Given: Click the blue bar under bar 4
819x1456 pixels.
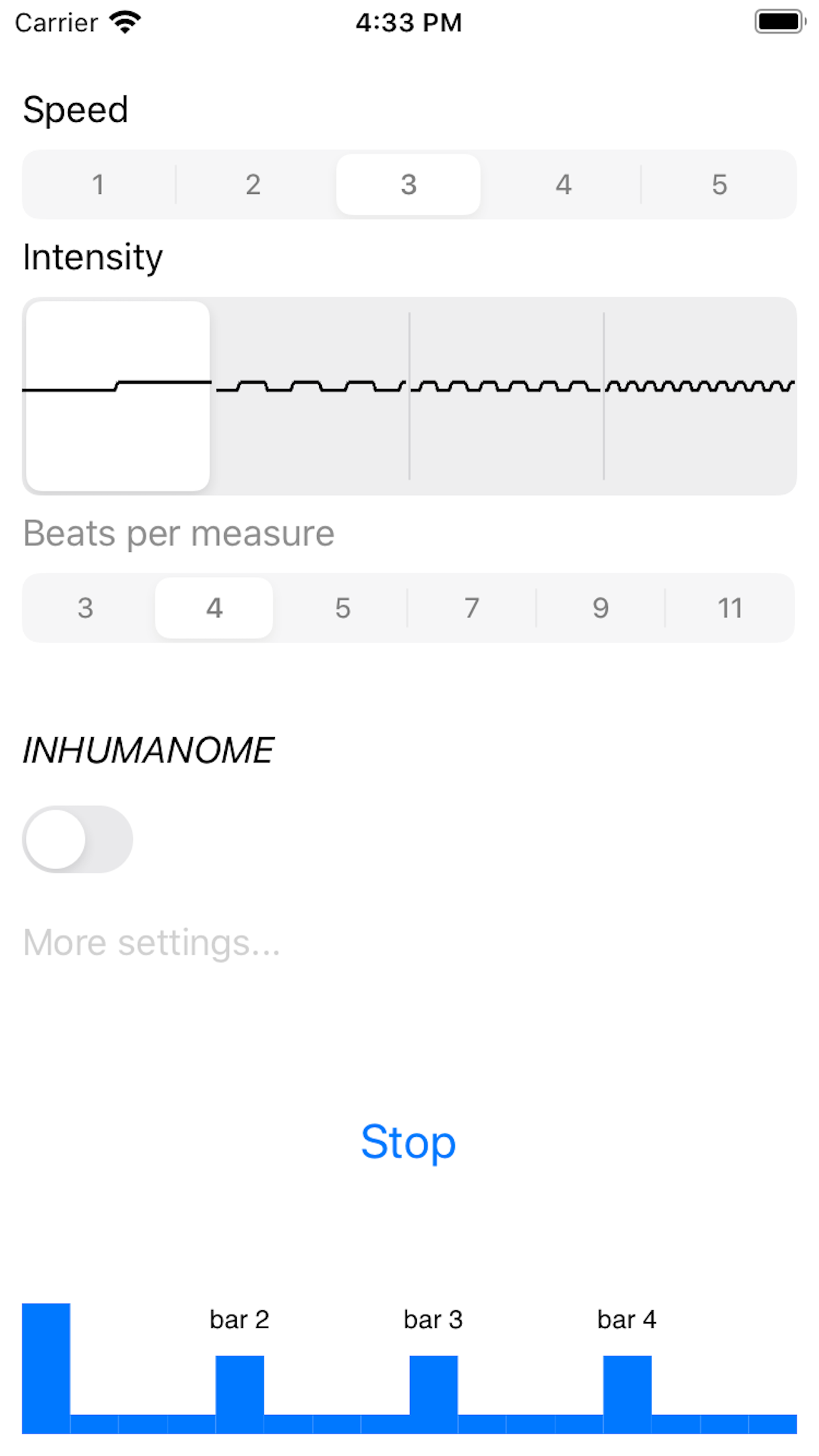Looking at the screenshot, I should (x=627, y=1394).
